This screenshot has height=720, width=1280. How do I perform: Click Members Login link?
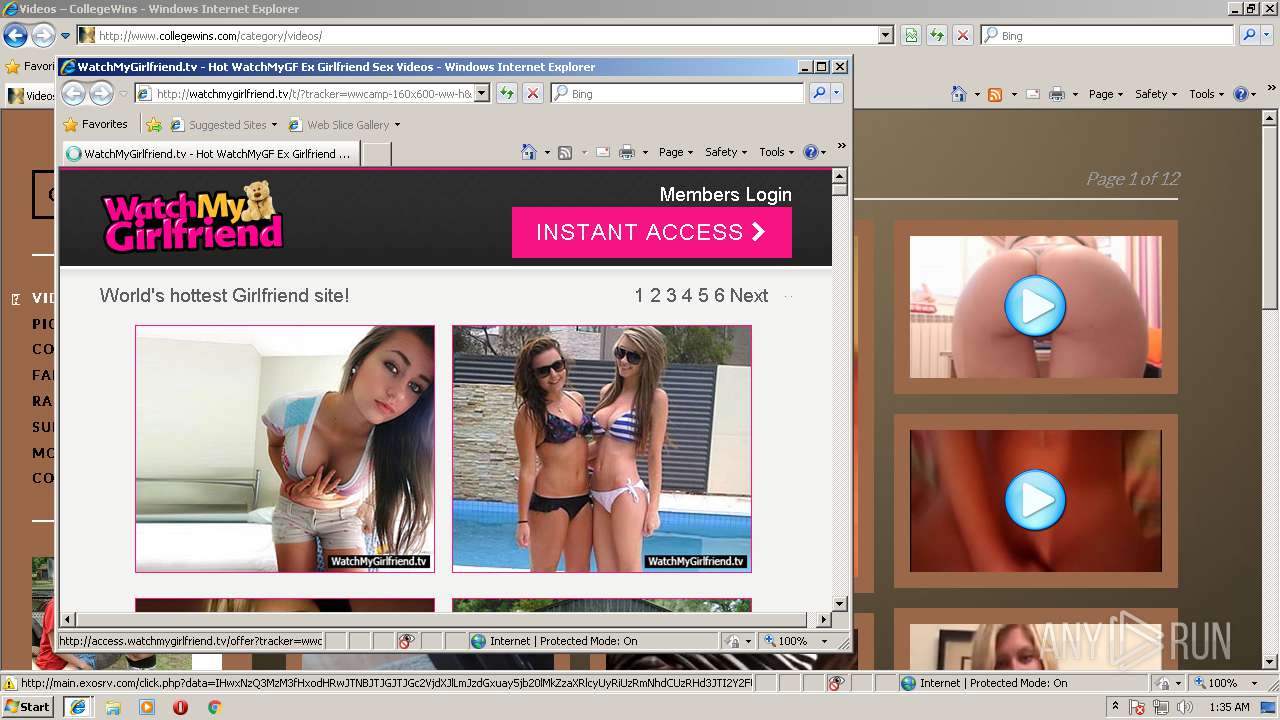tap(725, 195)
